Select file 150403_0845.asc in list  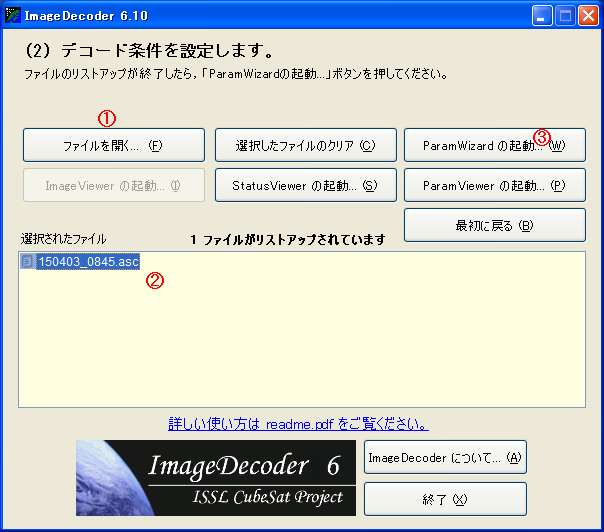(88, 262)
